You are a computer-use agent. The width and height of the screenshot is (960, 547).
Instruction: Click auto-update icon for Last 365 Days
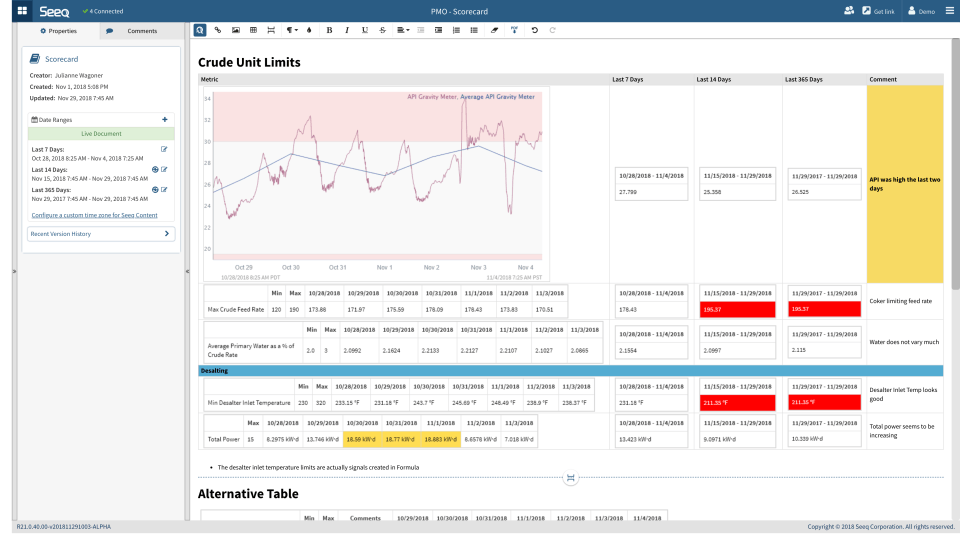tap(155, 190)
